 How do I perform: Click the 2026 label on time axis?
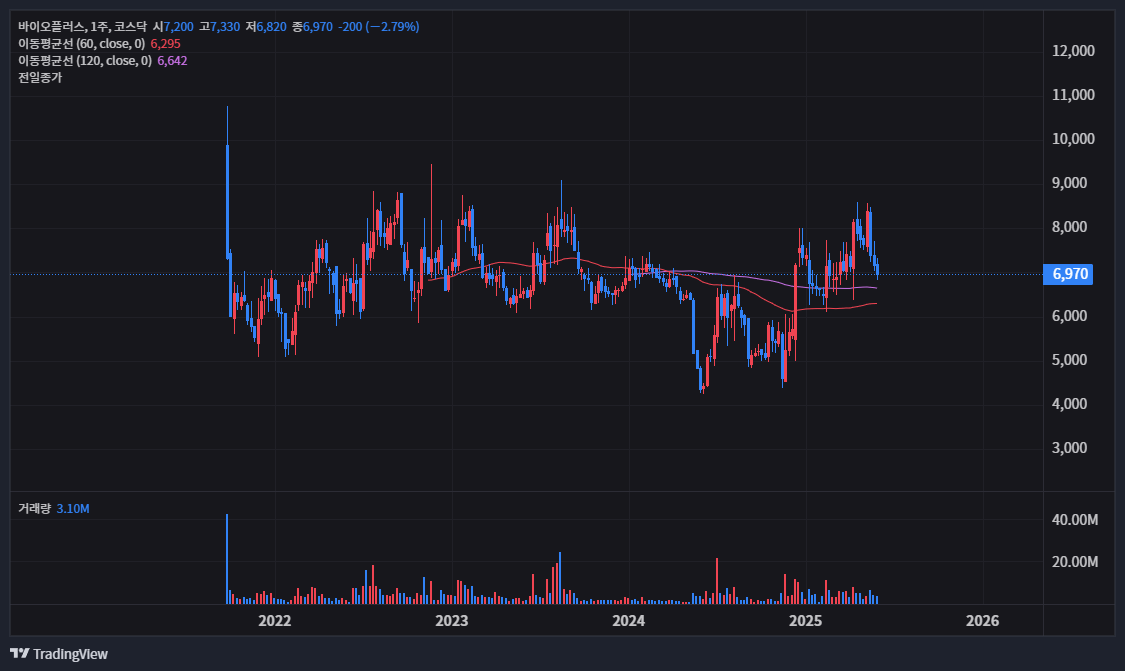pos(982,621)
